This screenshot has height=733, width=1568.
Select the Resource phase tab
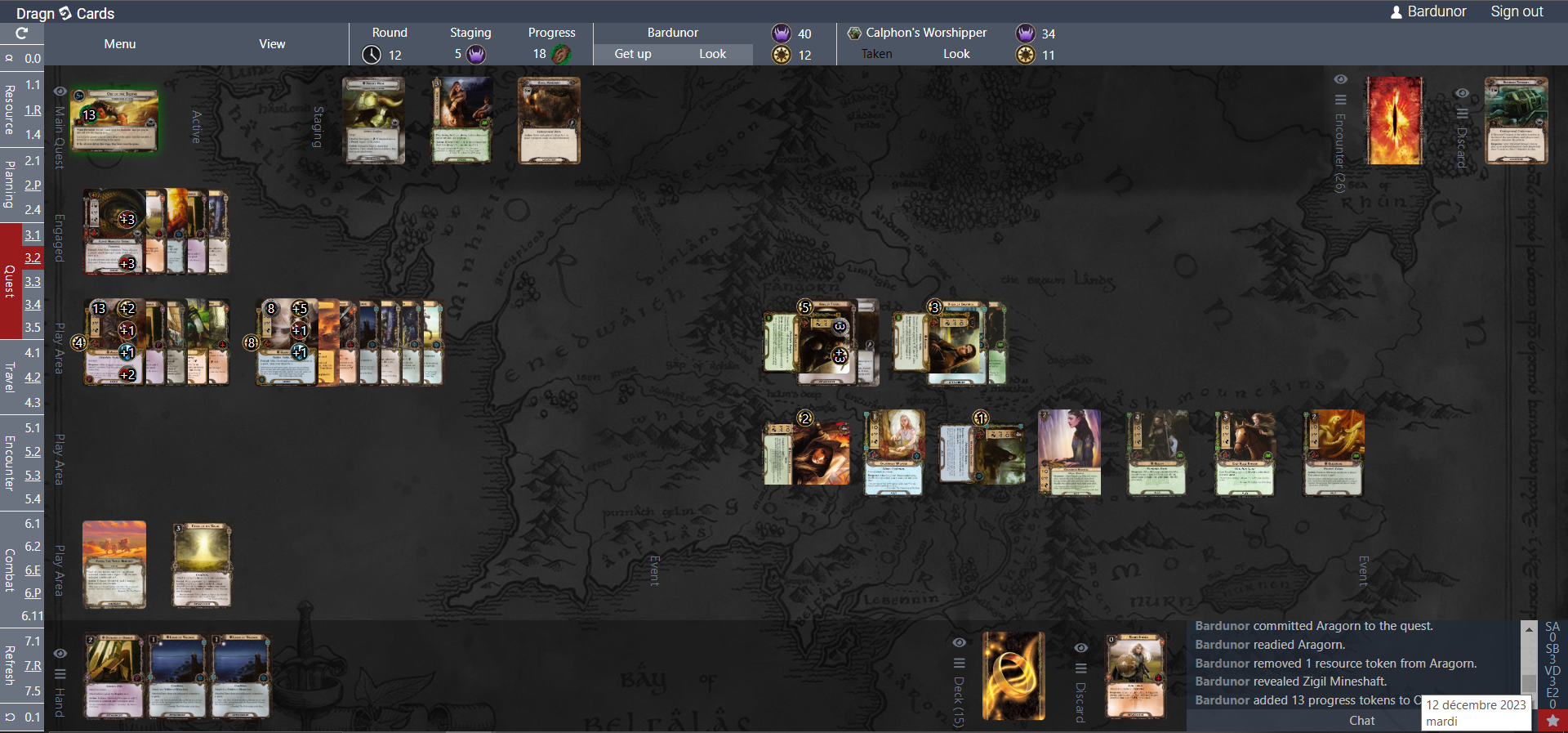click(10, 110)
